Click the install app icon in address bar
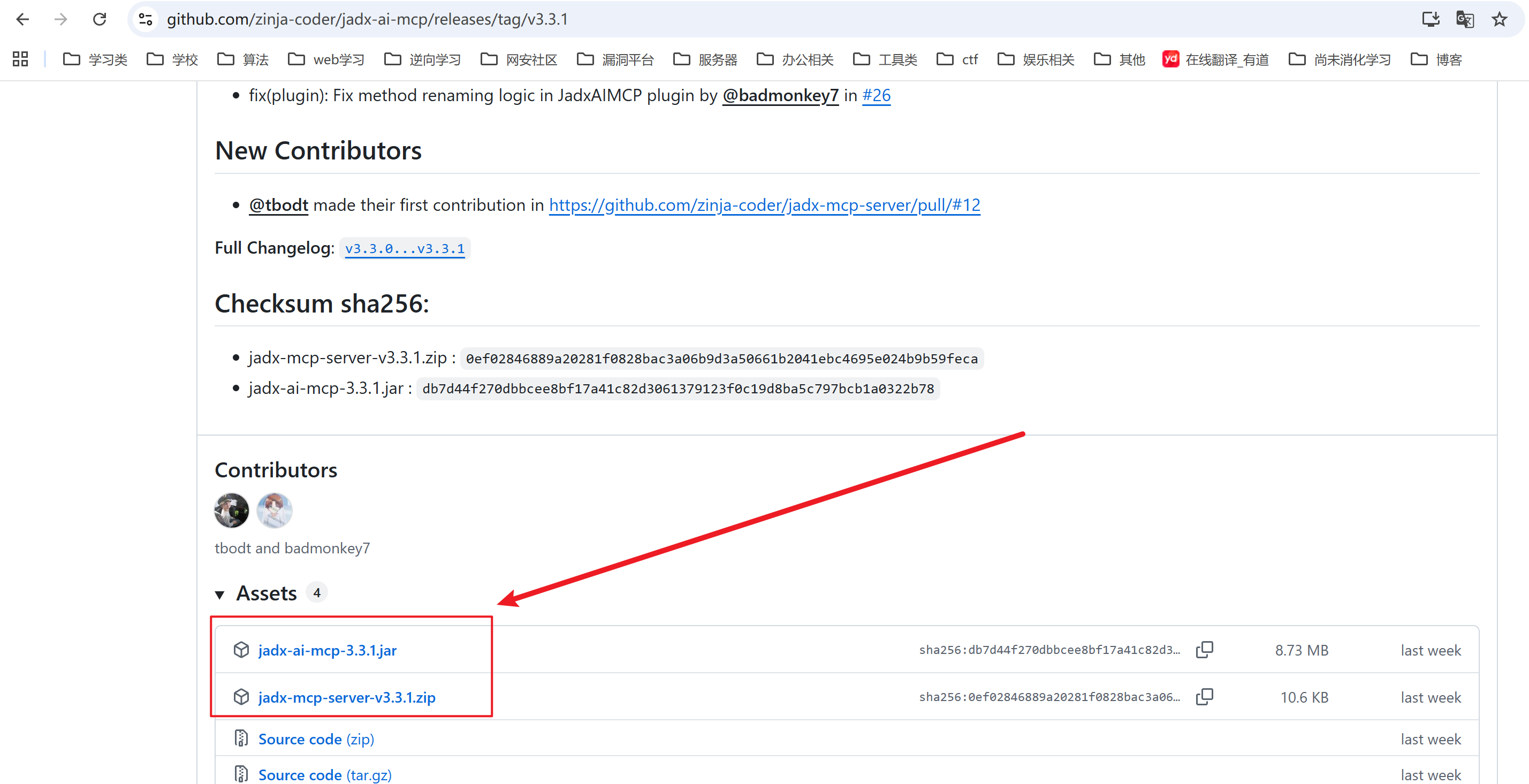The height and width of the screenshot is (784, 1529). click(1431, 20)
